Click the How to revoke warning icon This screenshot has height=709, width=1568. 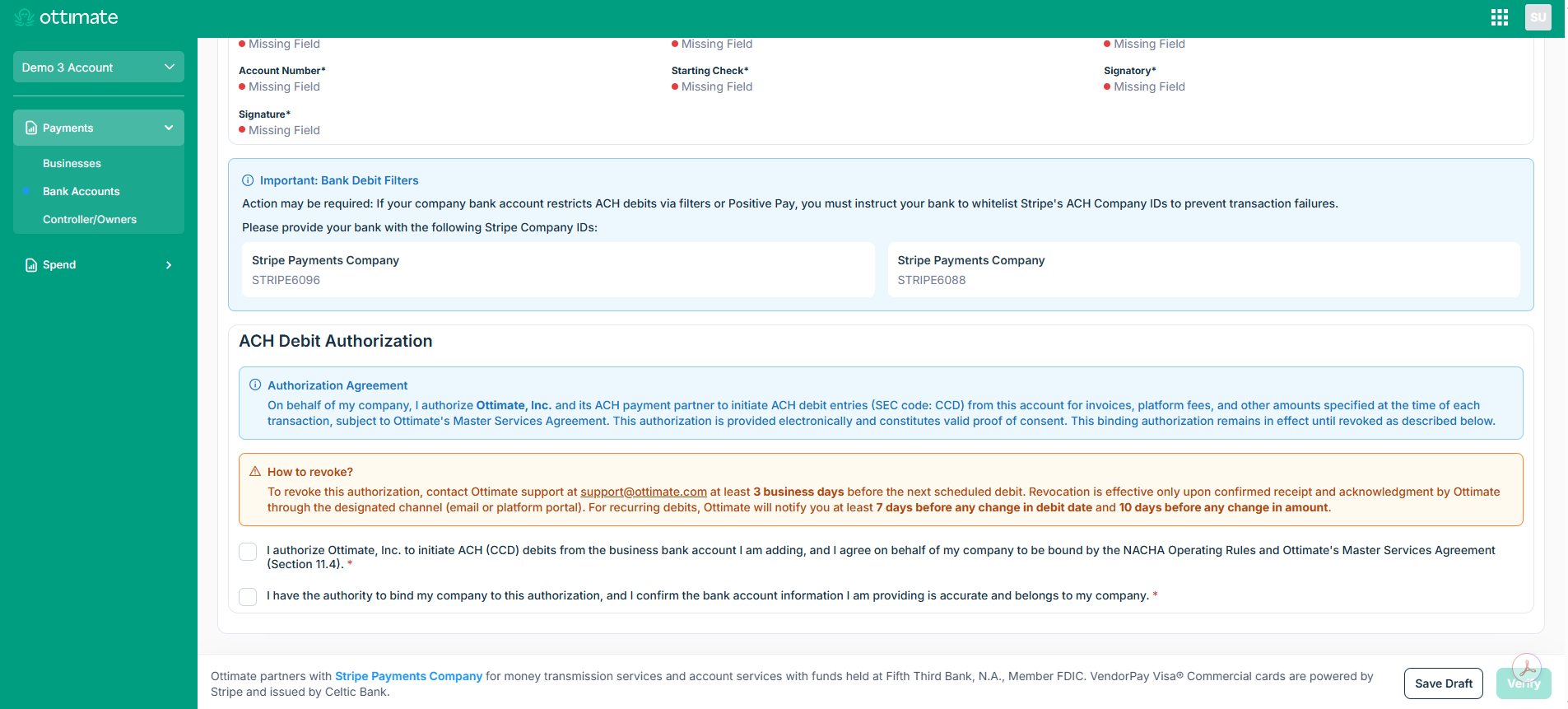click(x=255, y=471)
